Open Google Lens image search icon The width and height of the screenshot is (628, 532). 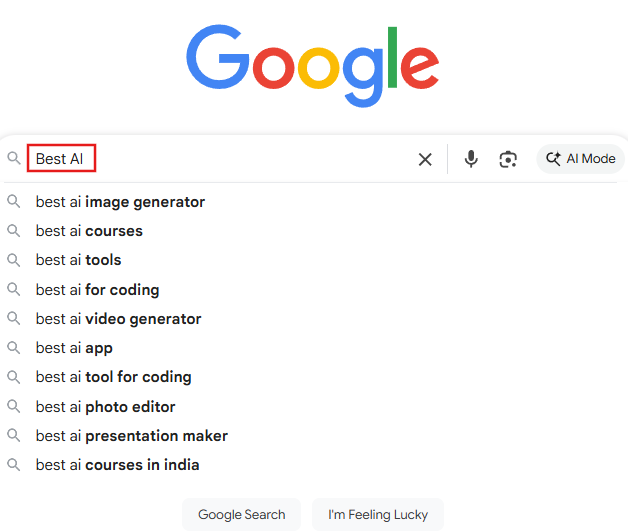tap(508, 159)
